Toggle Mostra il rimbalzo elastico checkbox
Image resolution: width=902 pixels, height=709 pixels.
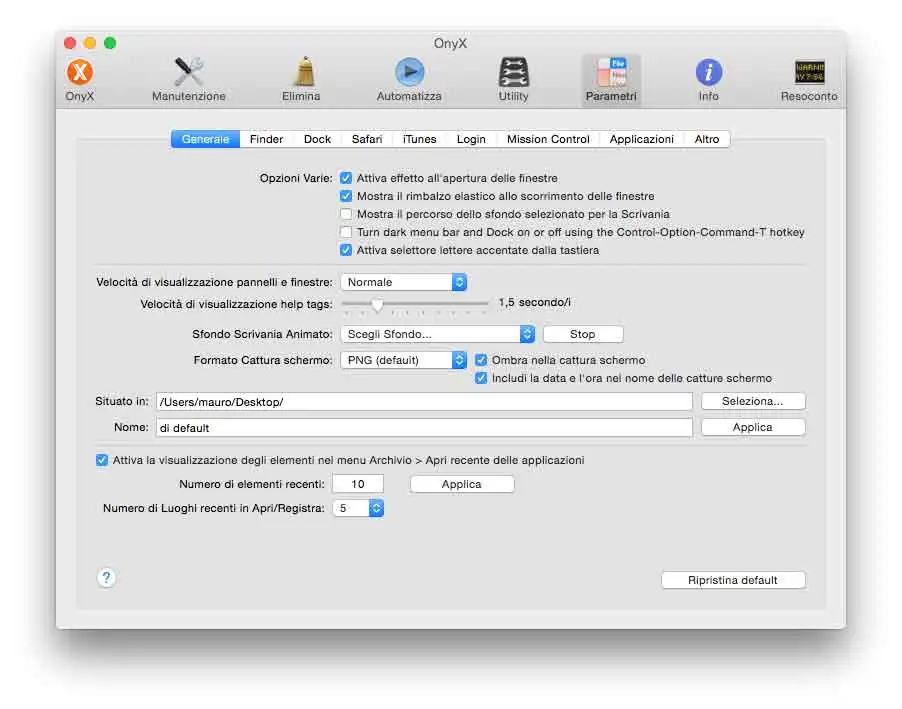[x=346, y=196]
